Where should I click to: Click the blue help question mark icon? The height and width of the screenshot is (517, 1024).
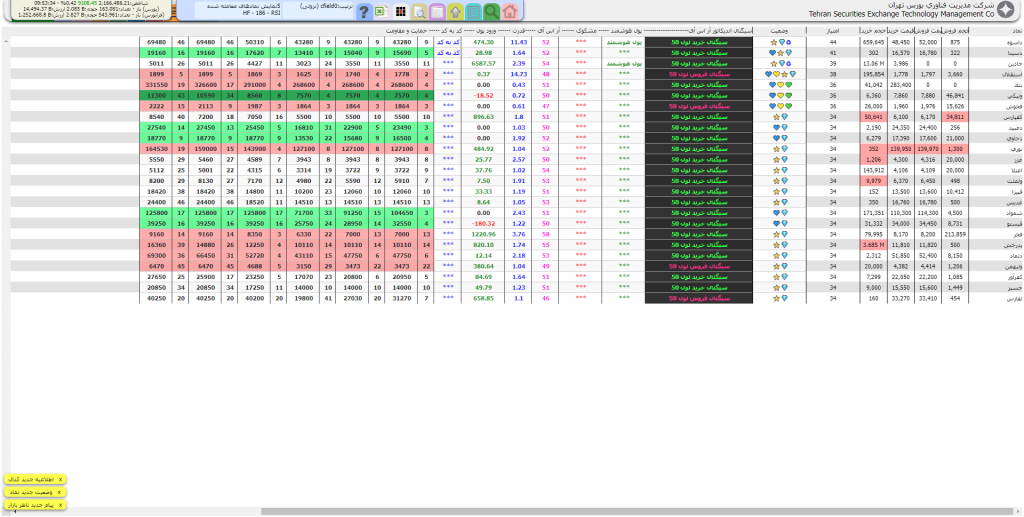(364, 12)
